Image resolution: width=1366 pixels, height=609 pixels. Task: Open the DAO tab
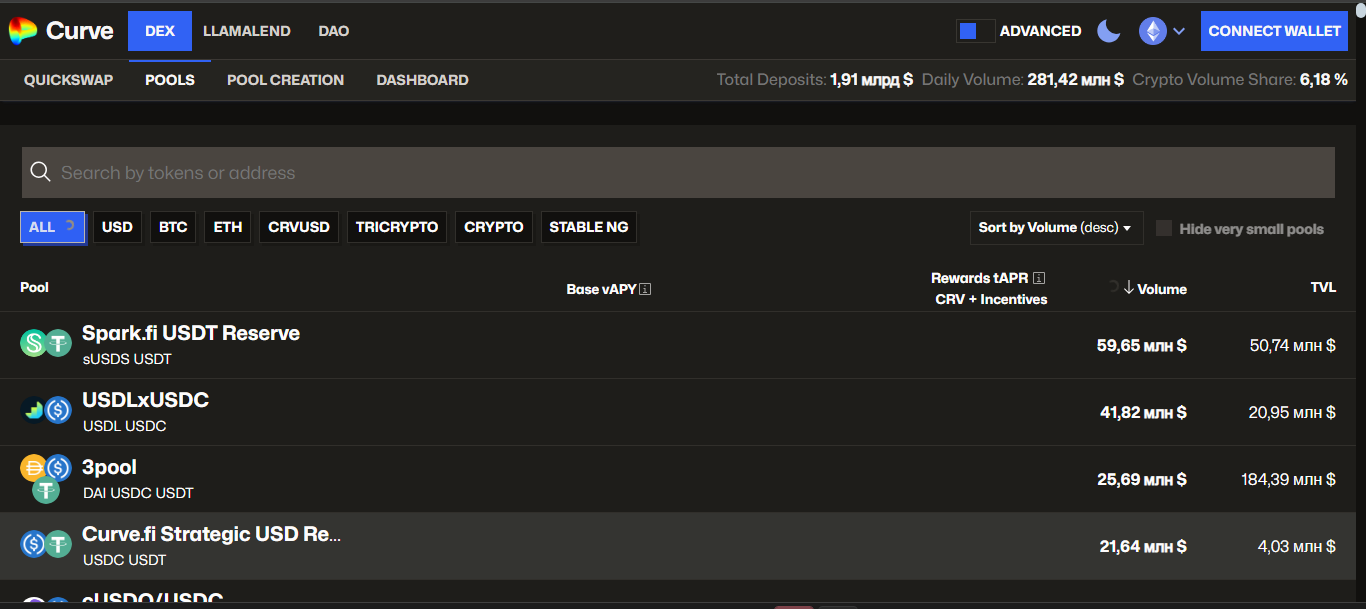pos(334,31)
